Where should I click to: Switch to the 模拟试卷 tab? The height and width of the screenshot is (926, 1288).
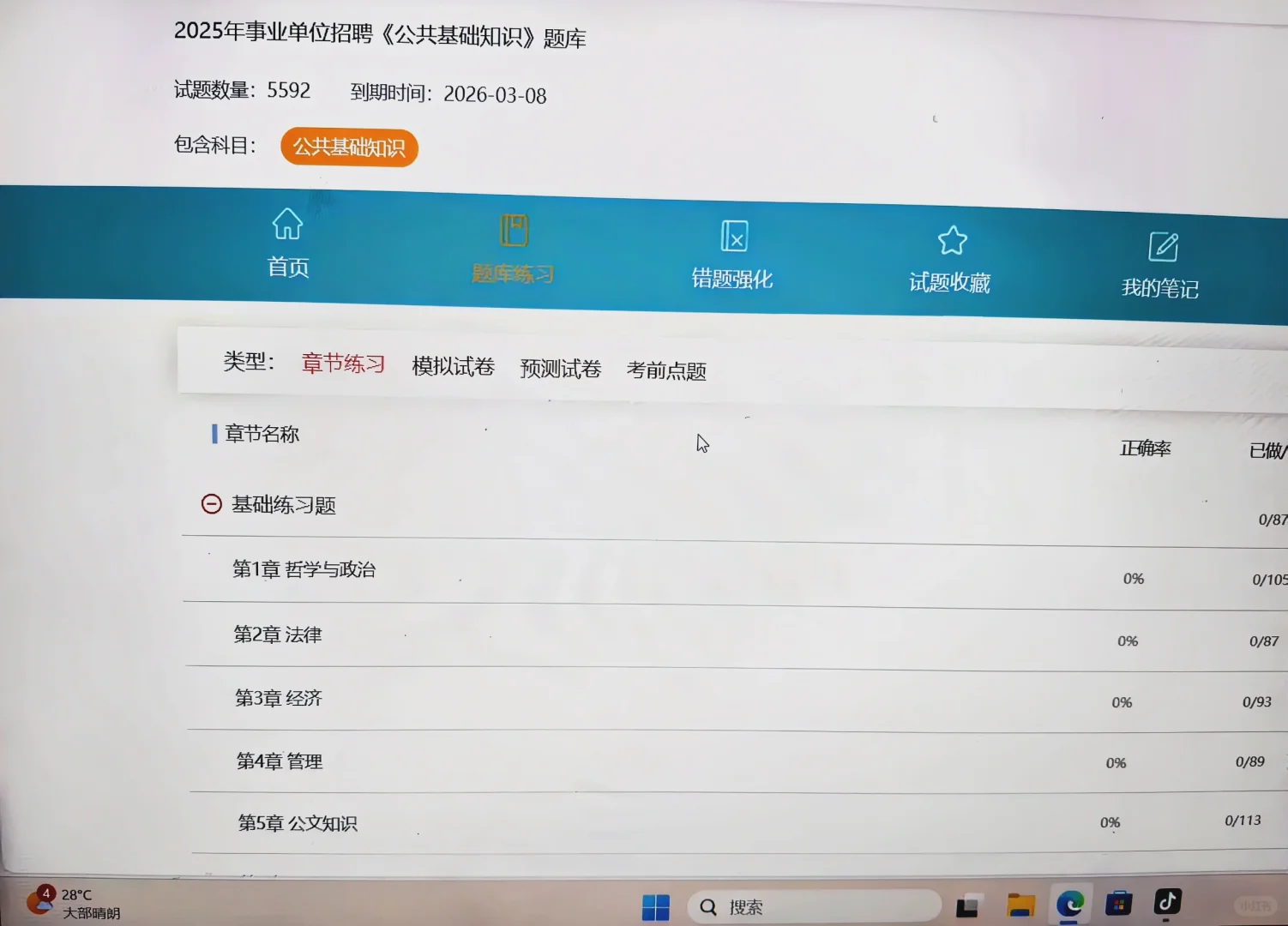(x=453, y=367)
